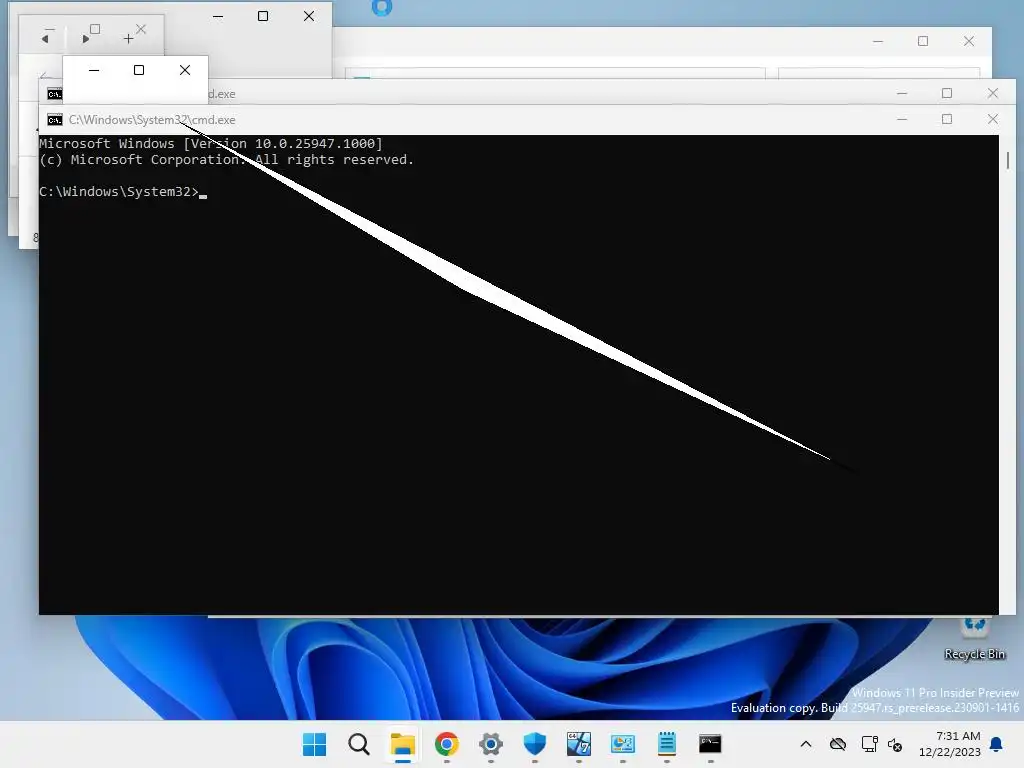This screenshot has width=1024, height=768.
Task: Open the clock showing 7:31 AM
Action: coord(950,744)
